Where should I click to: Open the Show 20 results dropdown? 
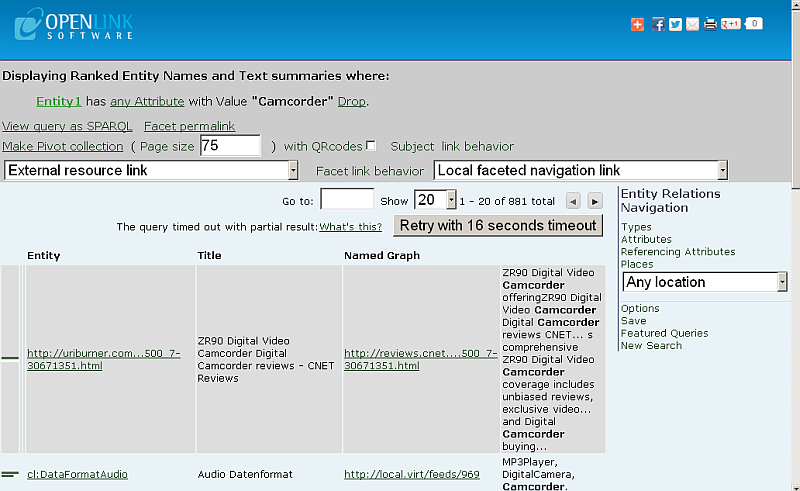[435, 200]
